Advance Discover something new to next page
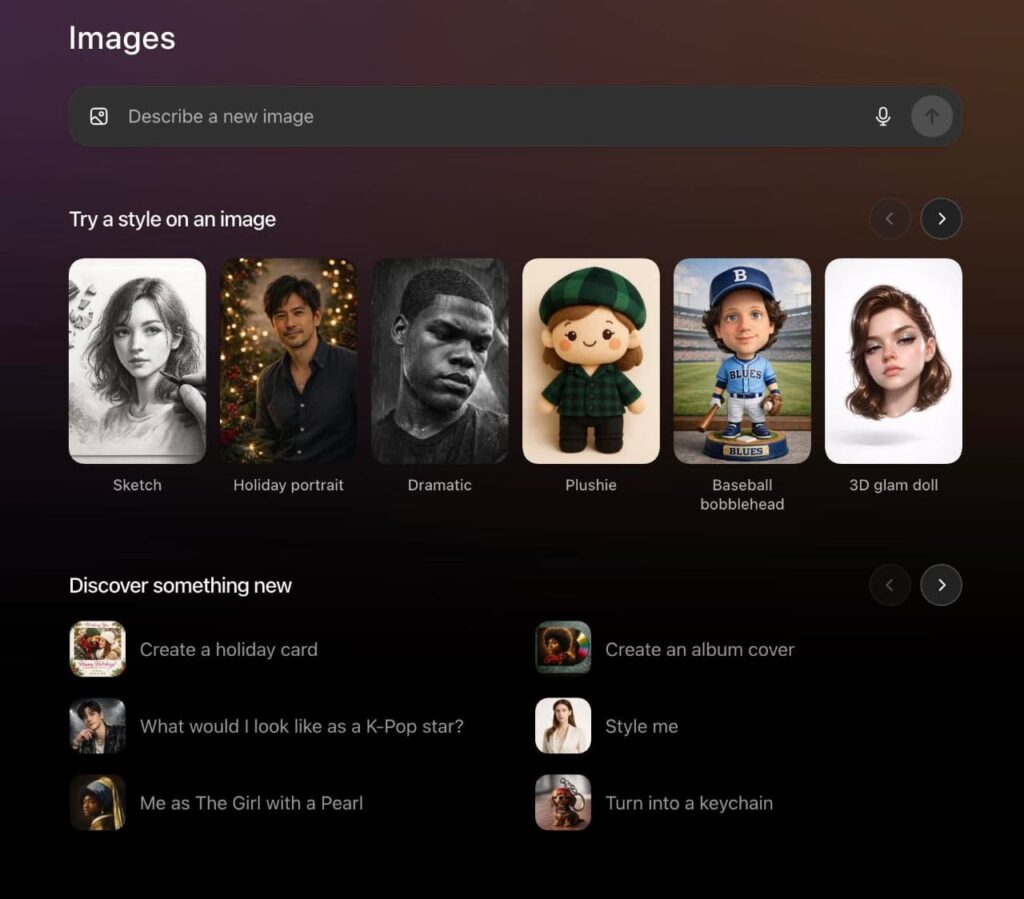 [x=940, y=585]
